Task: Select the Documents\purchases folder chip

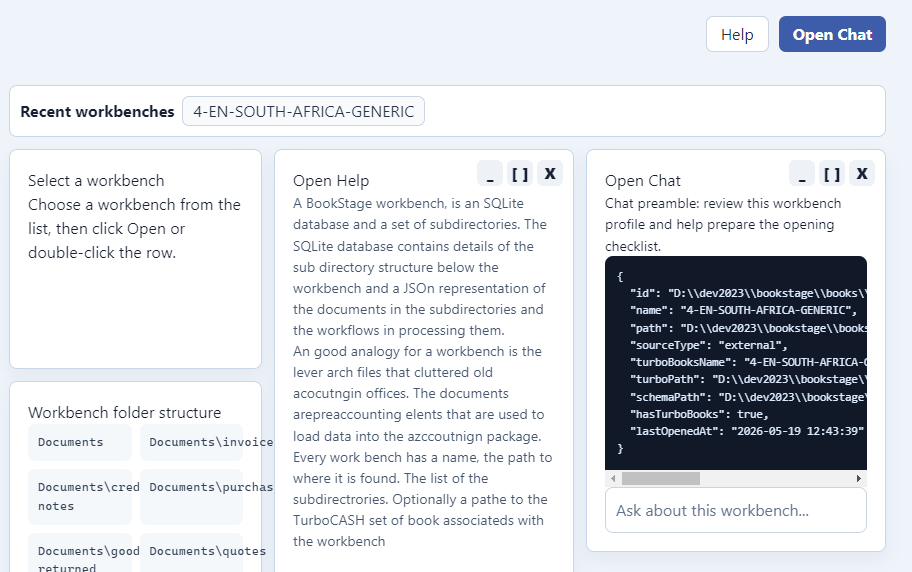Action: pyautogui.click(x=191, y=496)
